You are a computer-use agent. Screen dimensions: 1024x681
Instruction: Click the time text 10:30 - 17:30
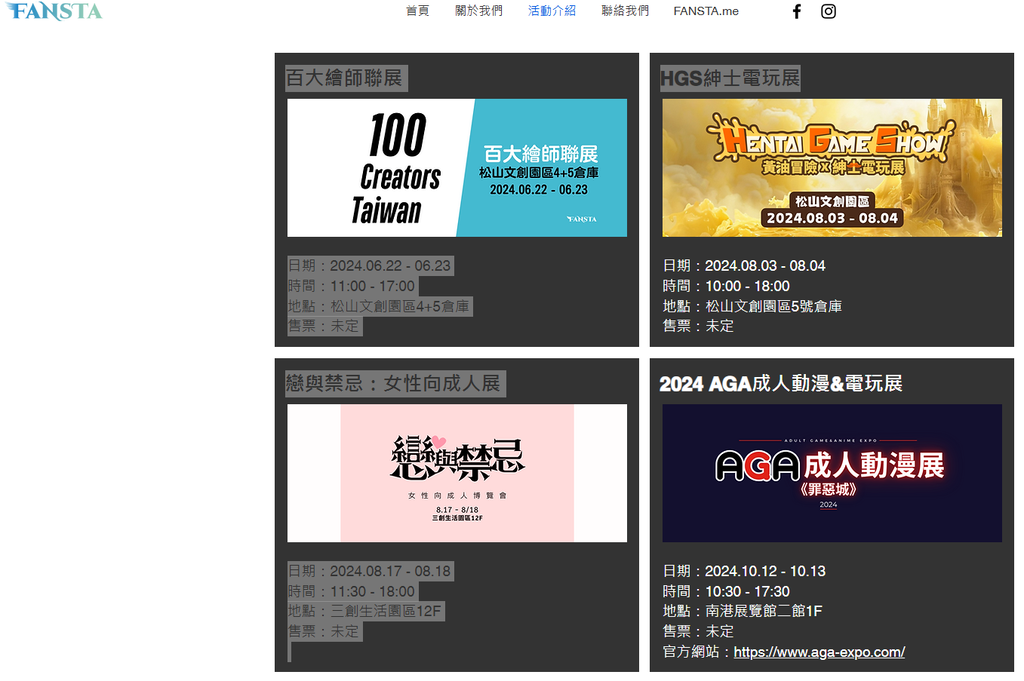(747, 591)
